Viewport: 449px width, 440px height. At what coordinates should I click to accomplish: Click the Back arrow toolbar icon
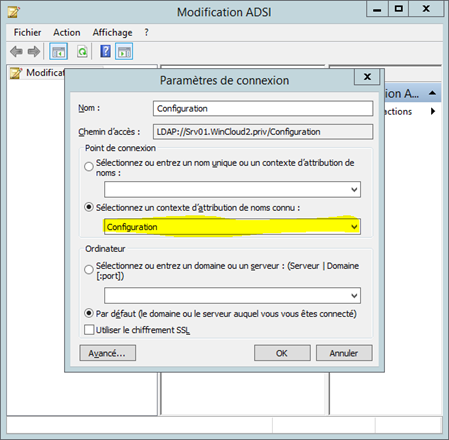tap(16, 52)
